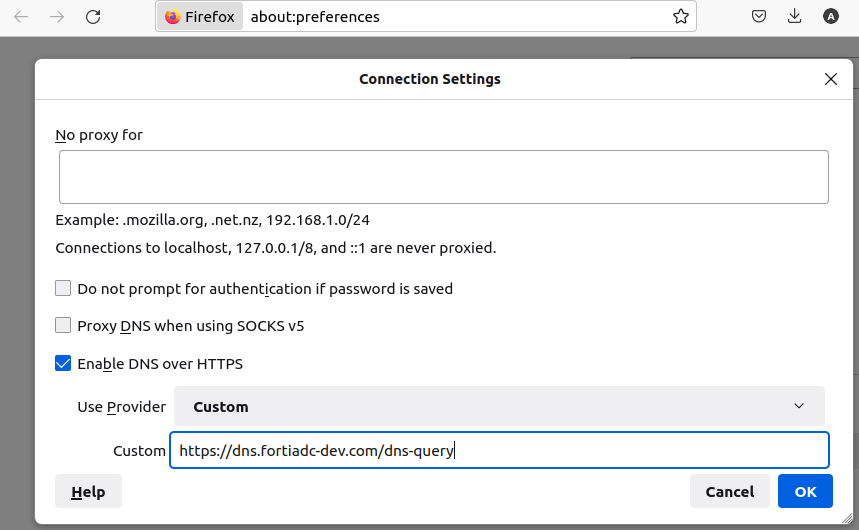Bookmark this page with the star icon
Image resolution: width=859 pixels, height=530 pixels.
(x=681, y=17)
